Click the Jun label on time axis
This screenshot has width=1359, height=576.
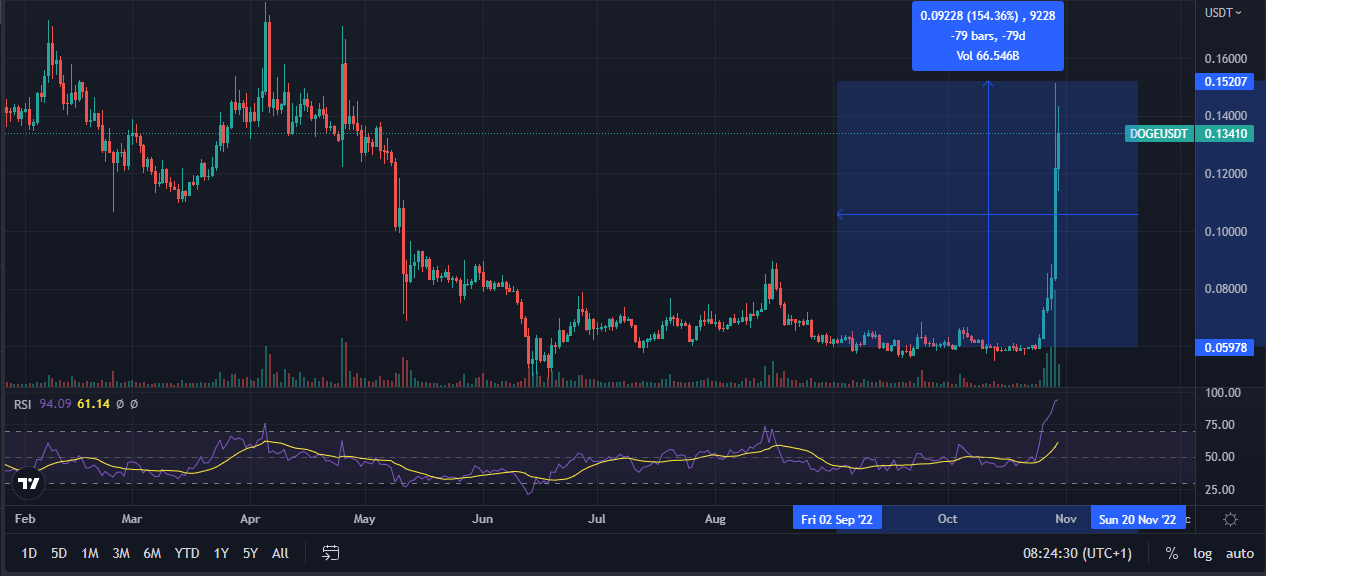tap(483, 519)
